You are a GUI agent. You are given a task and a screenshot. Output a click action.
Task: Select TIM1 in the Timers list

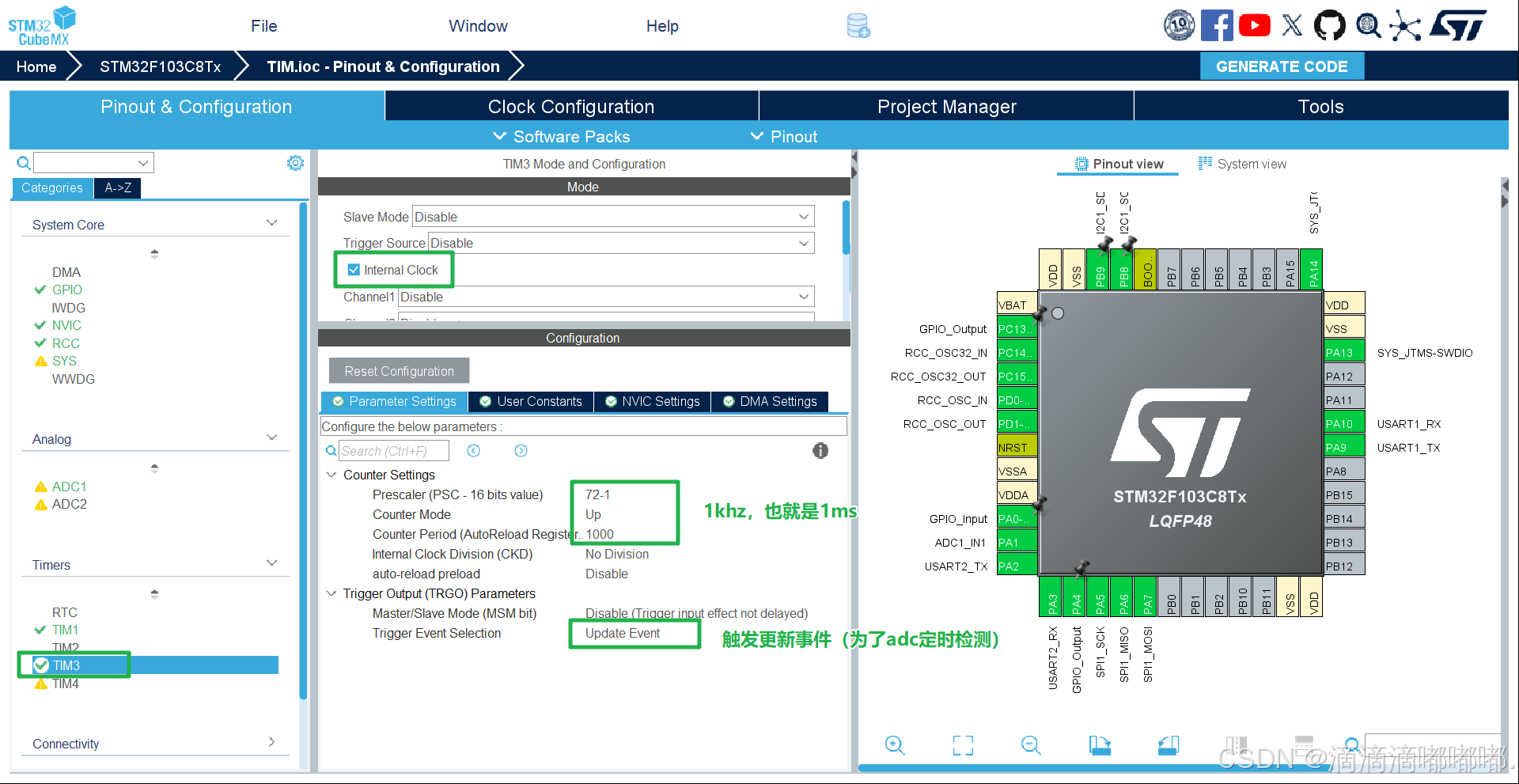[x=65, y=631]
